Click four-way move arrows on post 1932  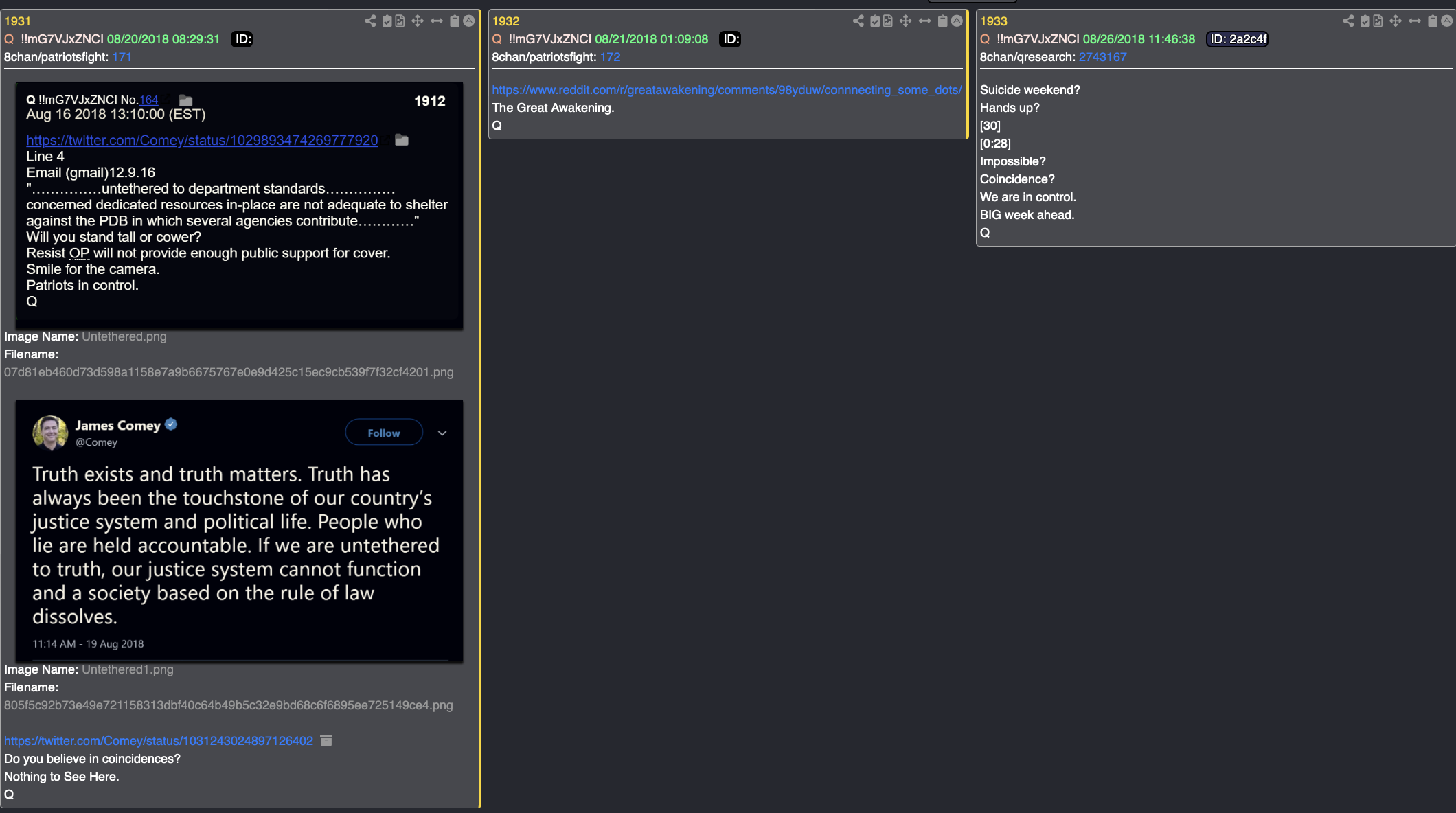(906, 21)
